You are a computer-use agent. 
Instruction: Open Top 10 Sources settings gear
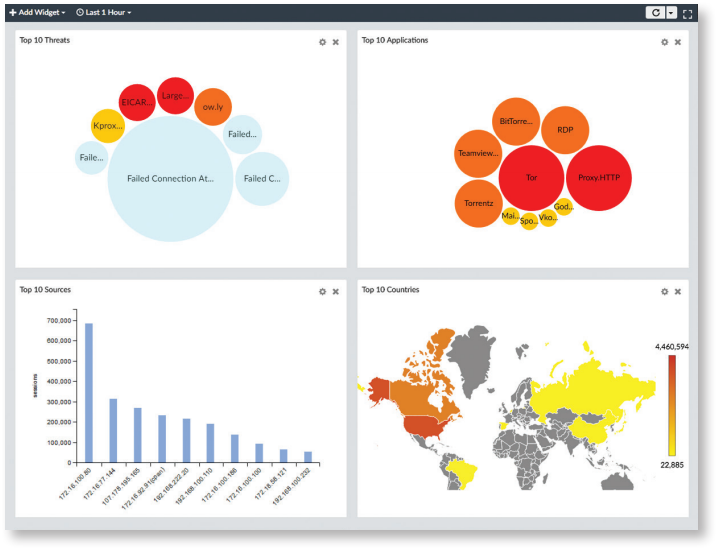(x=322, y=292)
